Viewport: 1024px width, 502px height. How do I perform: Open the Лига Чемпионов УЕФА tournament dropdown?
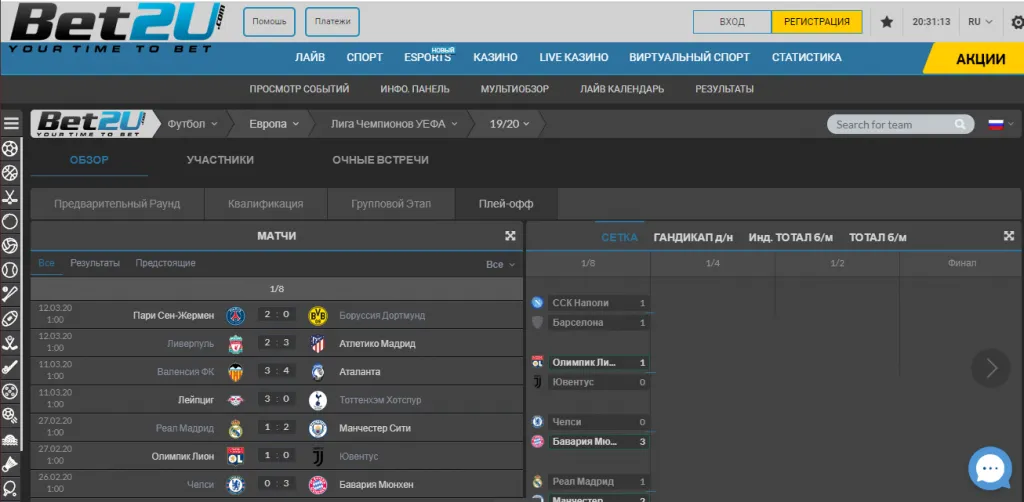[394, 124]
